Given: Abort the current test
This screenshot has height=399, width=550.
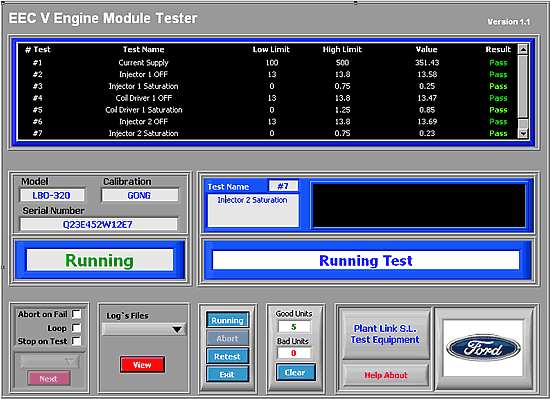Looking at the screenshot, I should (x=227, y=338).
